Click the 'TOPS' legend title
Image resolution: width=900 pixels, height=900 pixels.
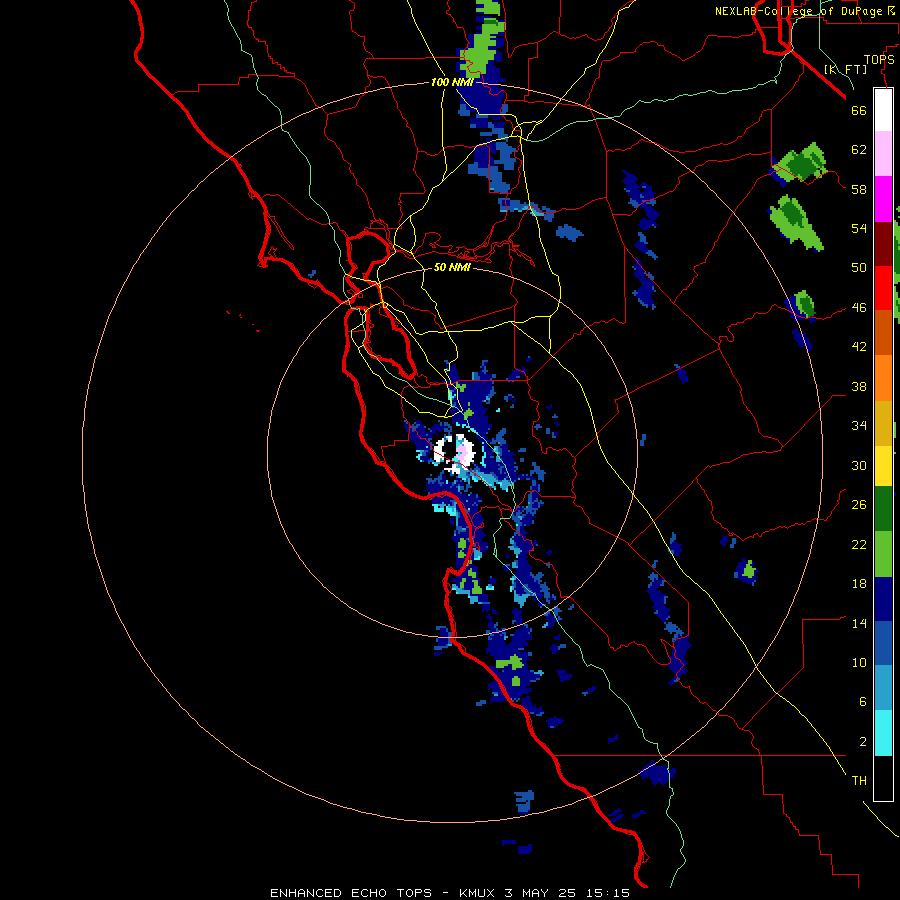pyautogui.click(x=879, y=60)
